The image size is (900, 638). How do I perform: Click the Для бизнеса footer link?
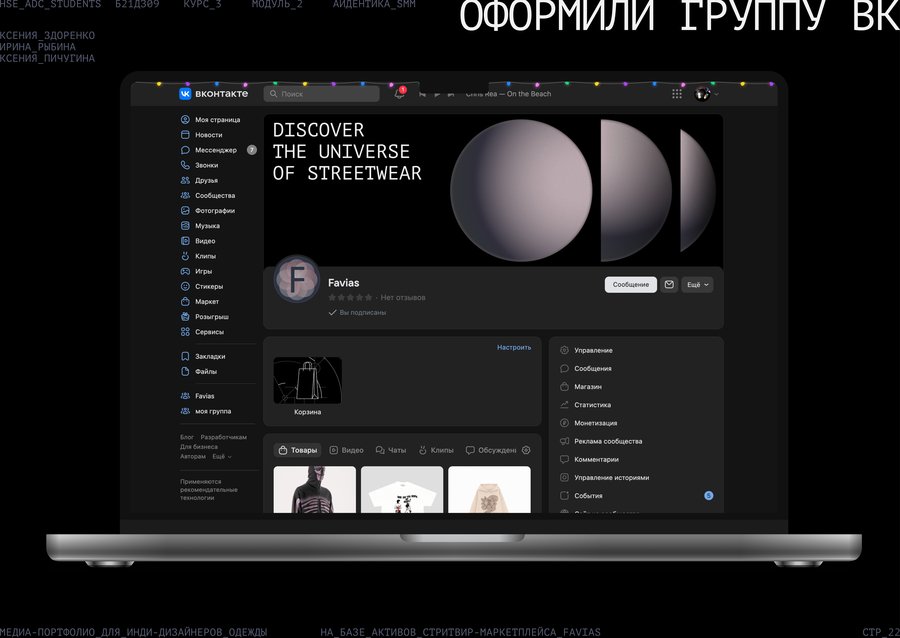[x=199, y=447]
